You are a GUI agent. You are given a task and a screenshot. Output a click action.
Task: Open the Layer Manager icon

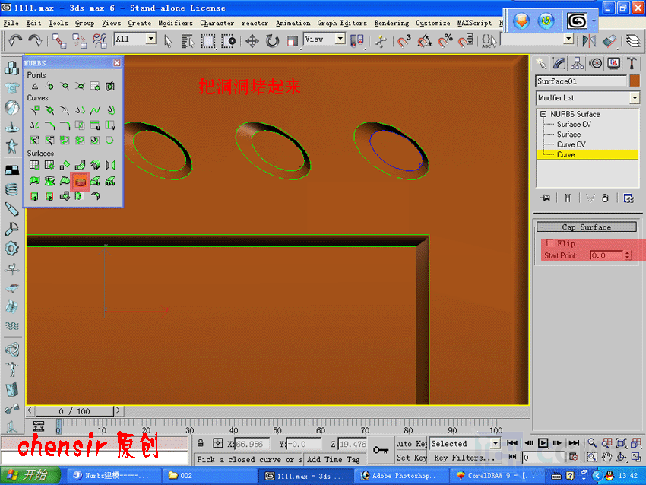[x=632, y=41]
